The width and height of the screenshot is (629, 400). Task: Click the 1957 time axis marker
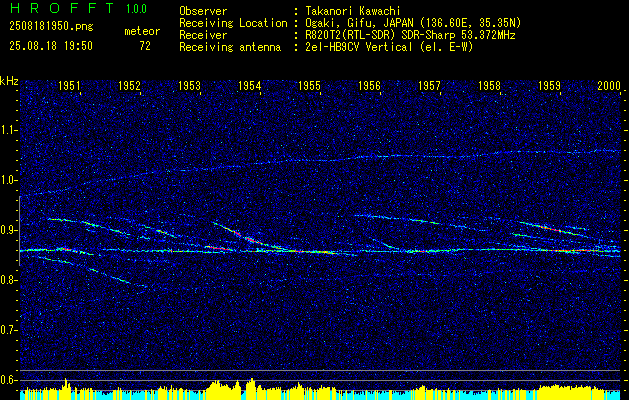(x=429, y=86)
